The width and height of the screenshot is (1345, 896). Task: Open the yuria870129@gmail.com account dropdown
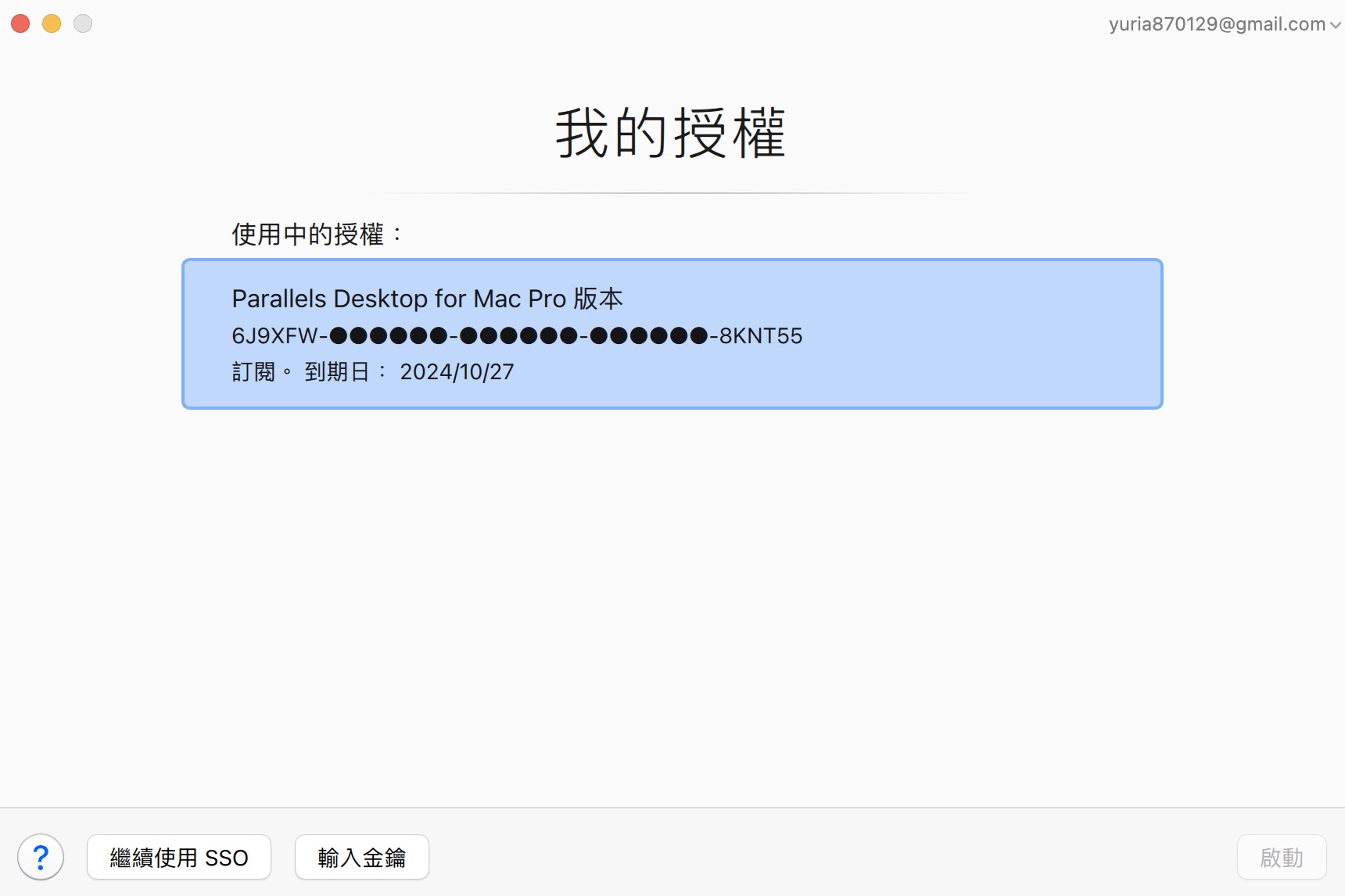(1225, 24)
